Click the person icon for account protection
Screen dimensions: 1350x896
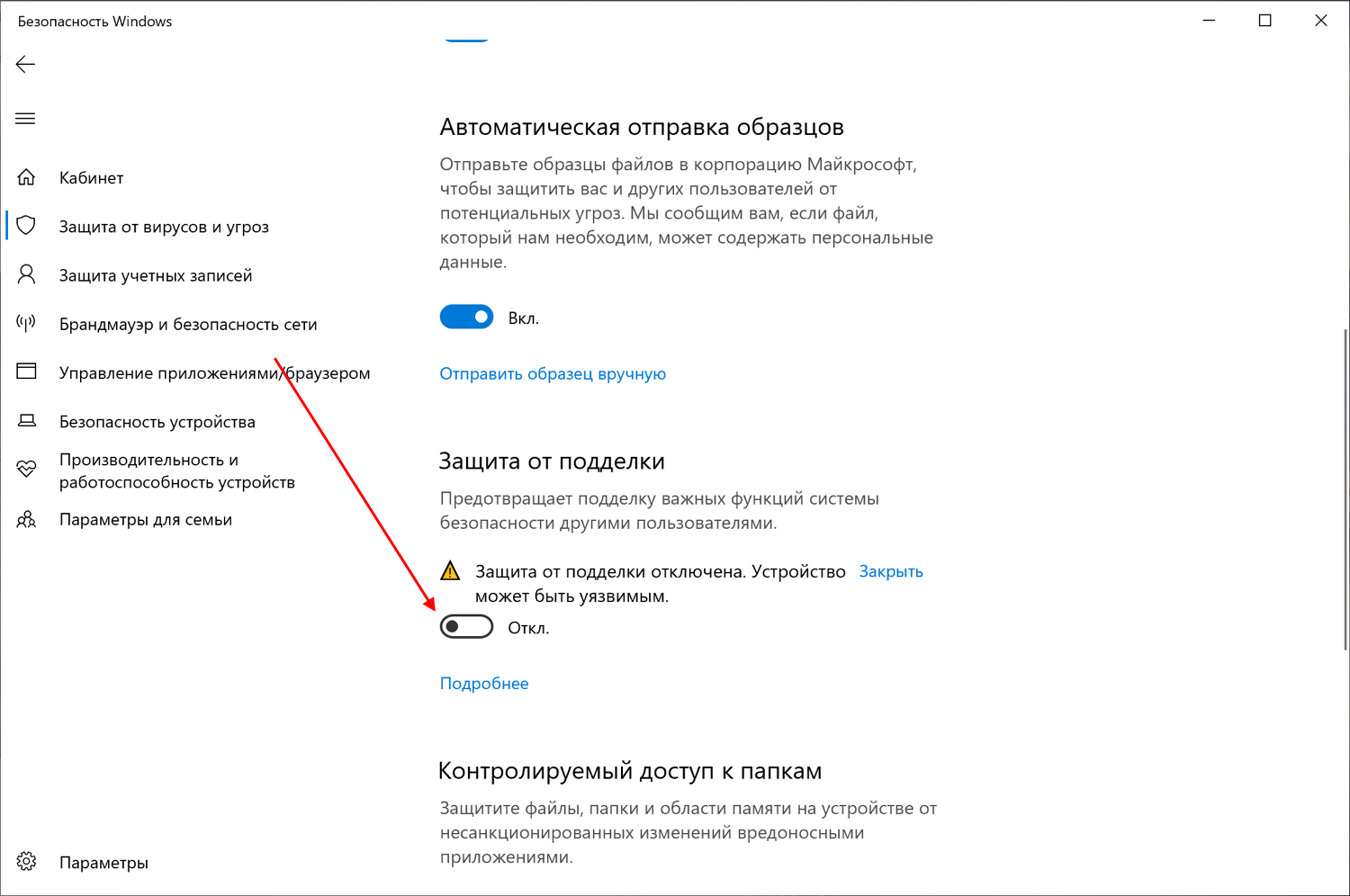click(26, 274)
